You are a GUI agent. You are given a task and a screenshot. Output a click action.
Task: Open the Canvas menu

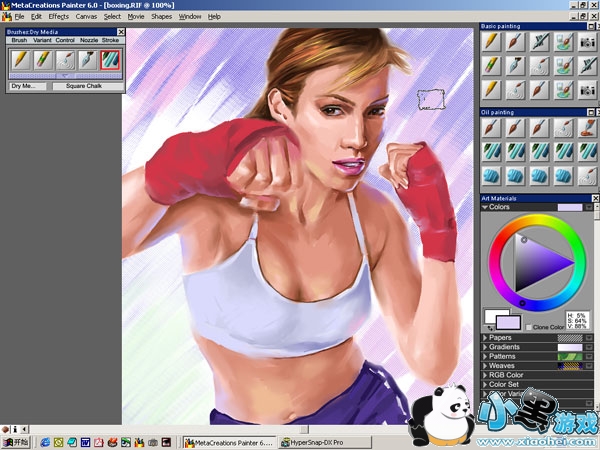[87, 17]
